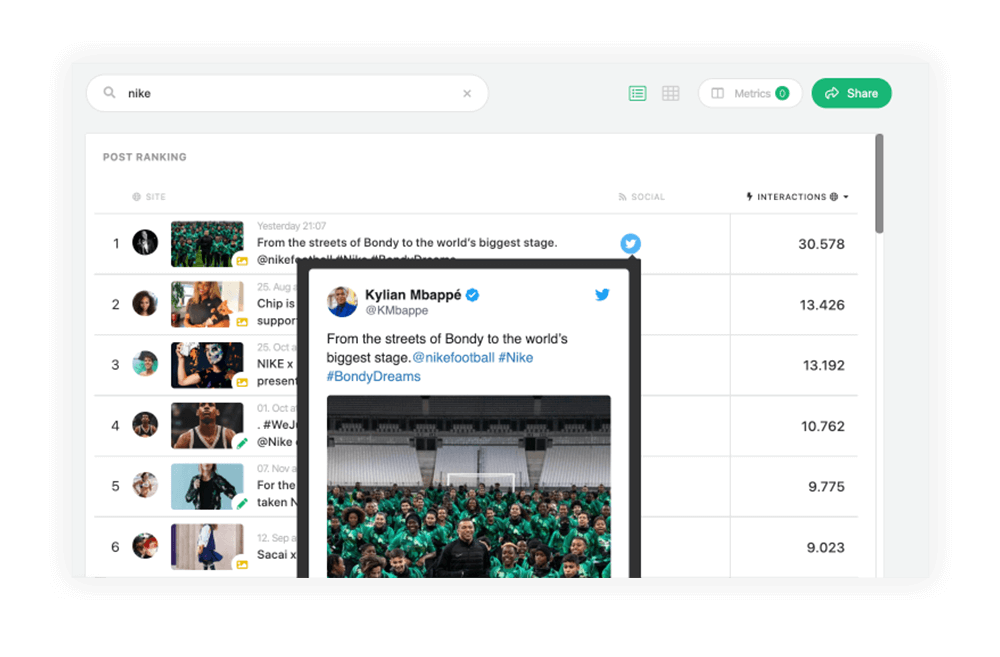
Task: Click the Twitter bird logo in the tweet popup
Action: (602, 295)
